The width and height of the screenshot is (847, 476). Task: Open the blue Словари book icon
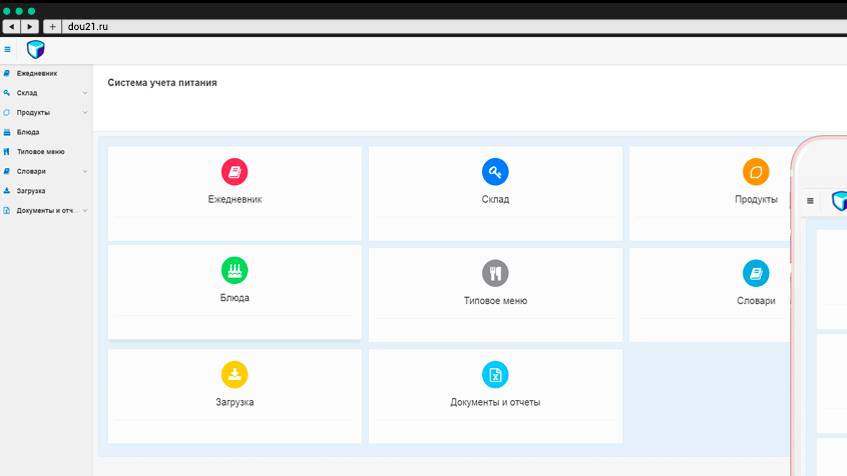(756, 273)
